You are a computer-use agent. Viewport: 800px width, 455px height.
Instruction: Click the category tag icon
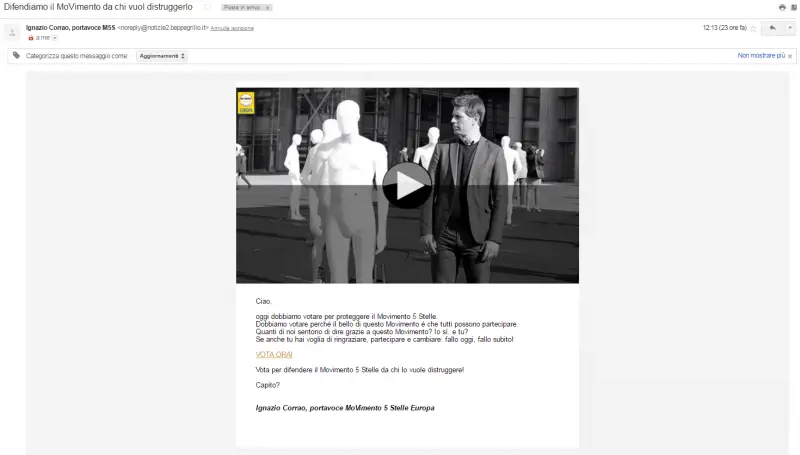[x=16, y=56]
